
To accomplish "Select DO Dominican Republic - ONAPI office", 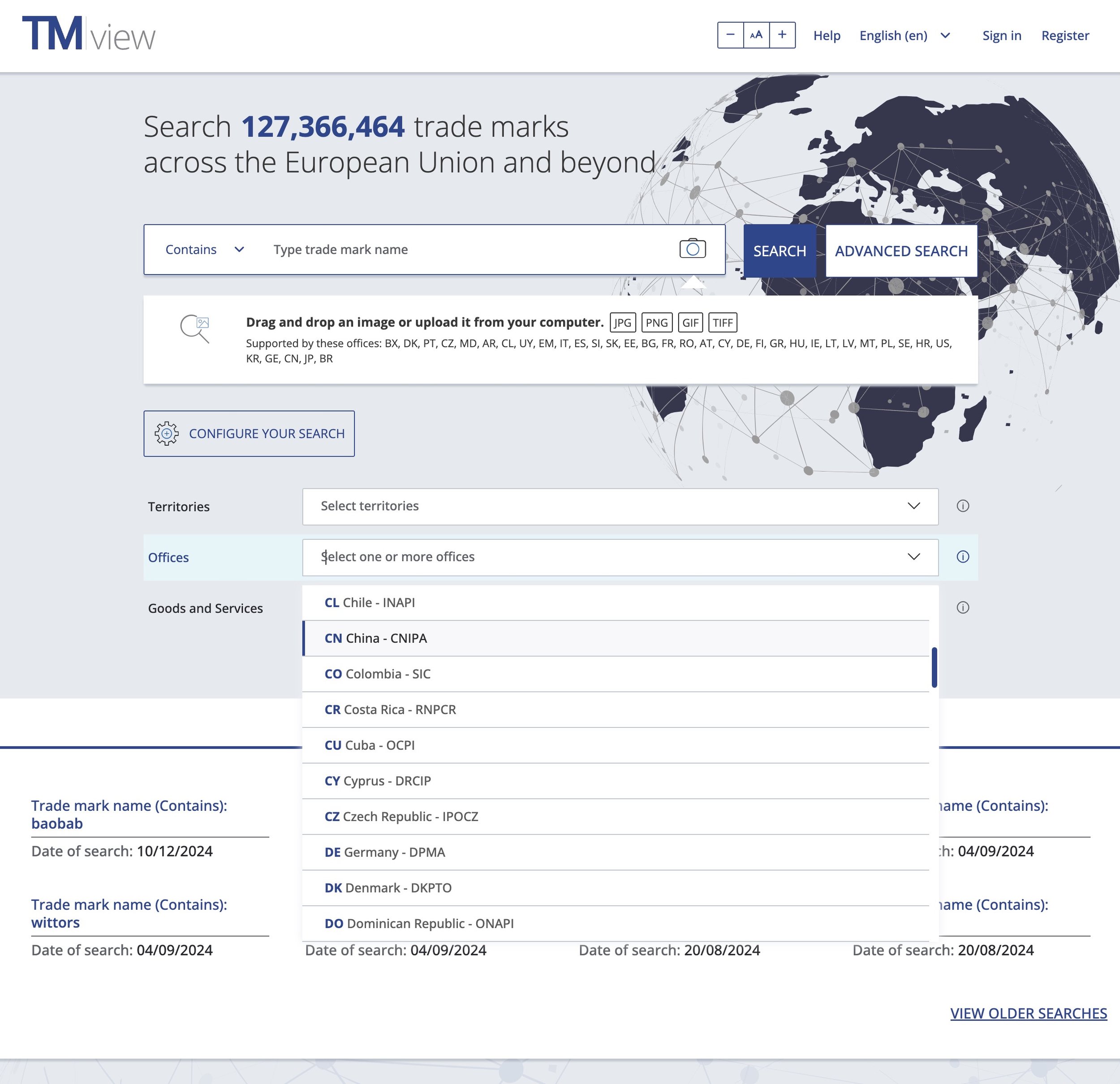I will tap(616, 924).
